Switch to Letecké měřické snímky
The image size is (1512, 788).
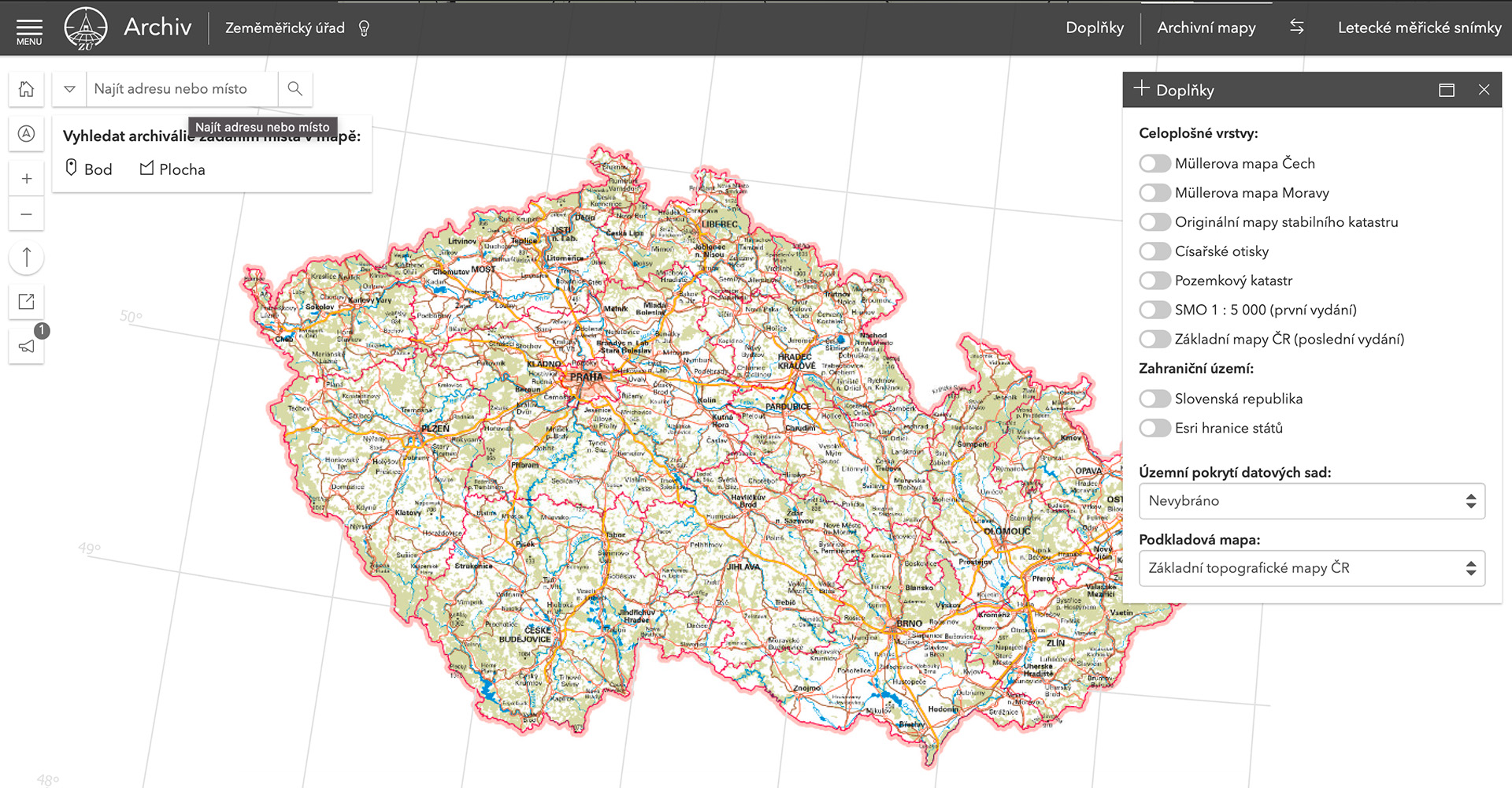tap(1419, 28)
